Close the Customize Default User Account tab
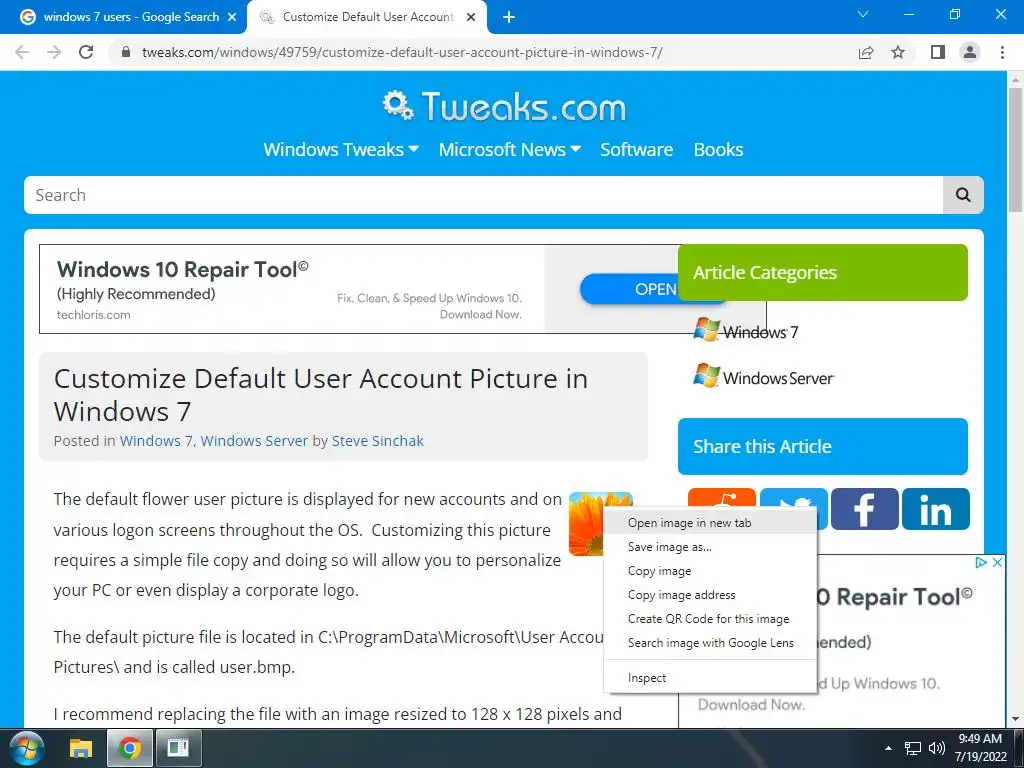Screen dimensions: 1024x768 pos(471,17)
